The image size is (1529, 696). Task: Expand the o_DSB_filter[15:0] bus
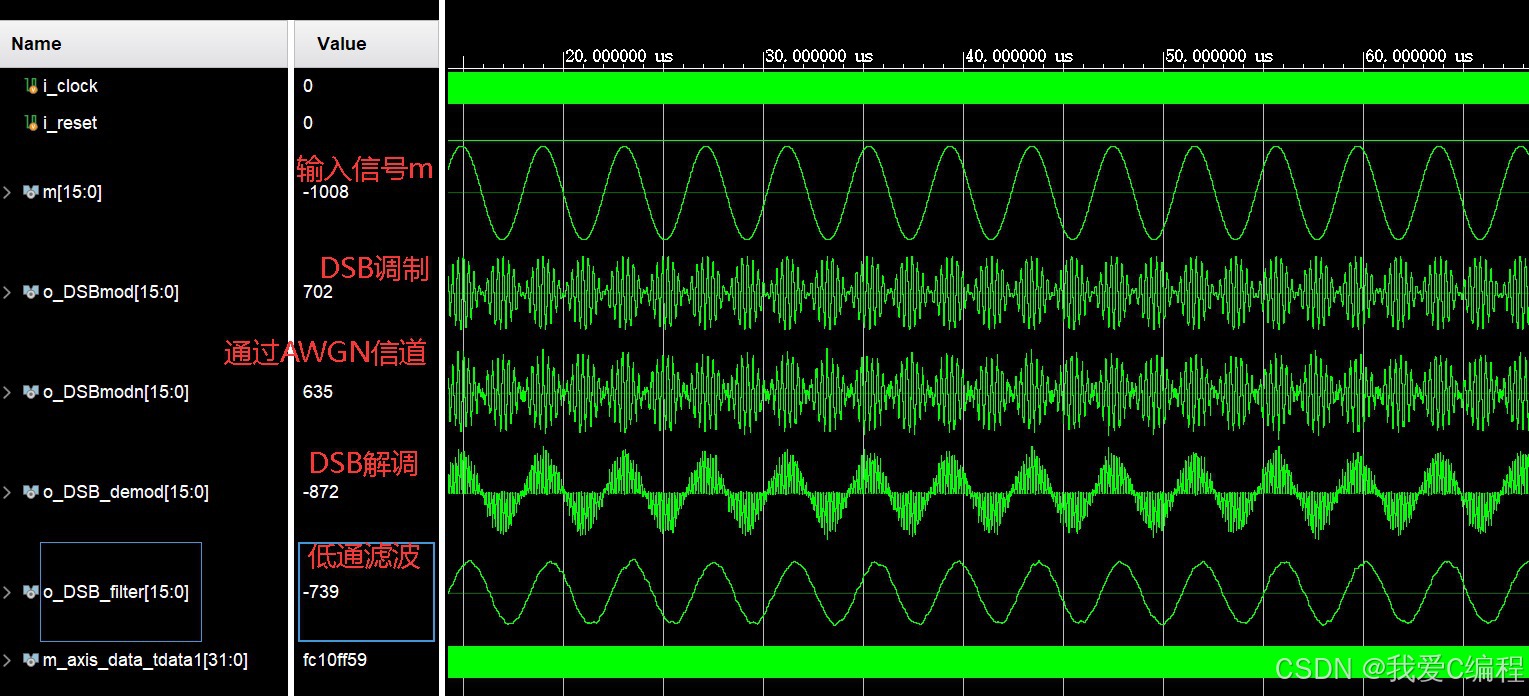[x=8, y=592]
